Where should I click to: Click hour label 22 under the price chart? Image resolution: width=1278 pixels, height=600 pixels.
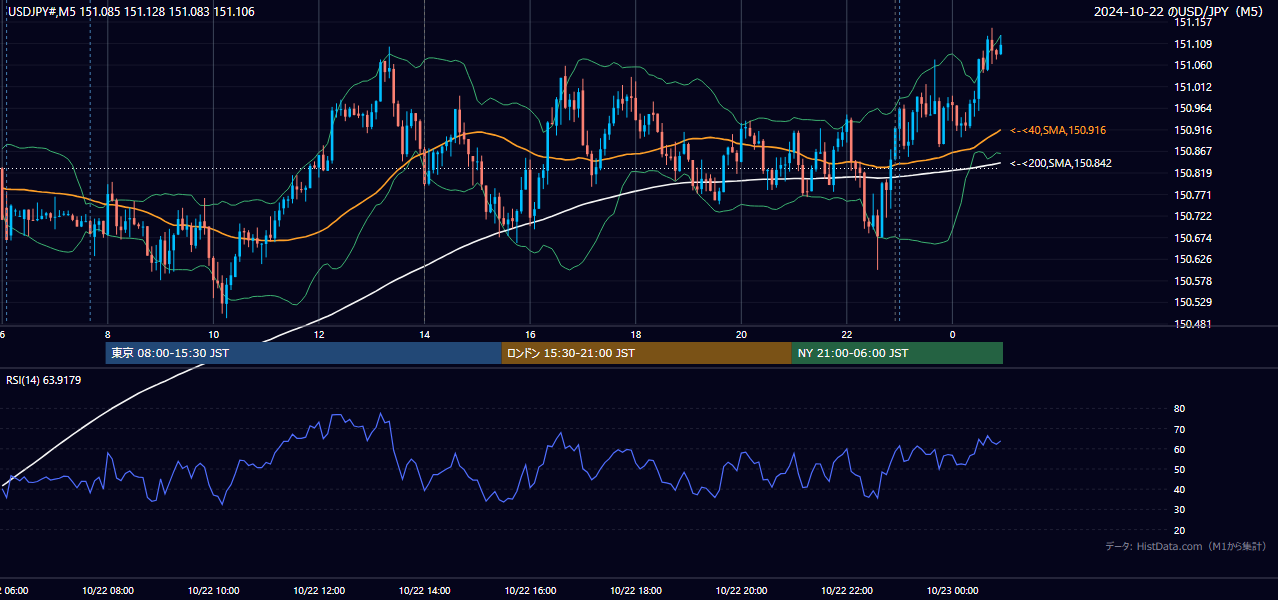pos(847,334)
